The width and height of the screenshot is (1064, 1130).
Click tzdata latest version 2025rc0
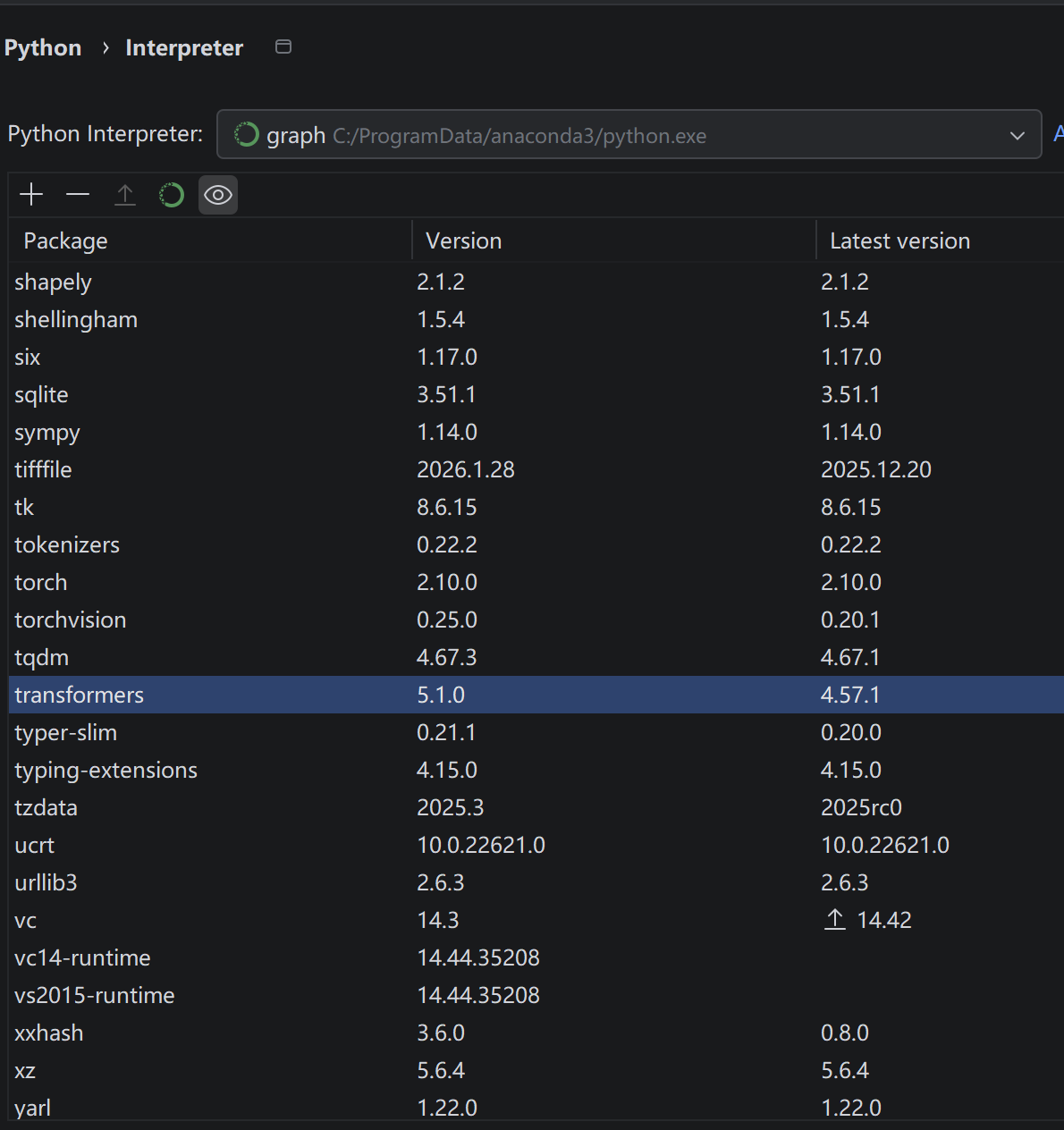[861, 807]
